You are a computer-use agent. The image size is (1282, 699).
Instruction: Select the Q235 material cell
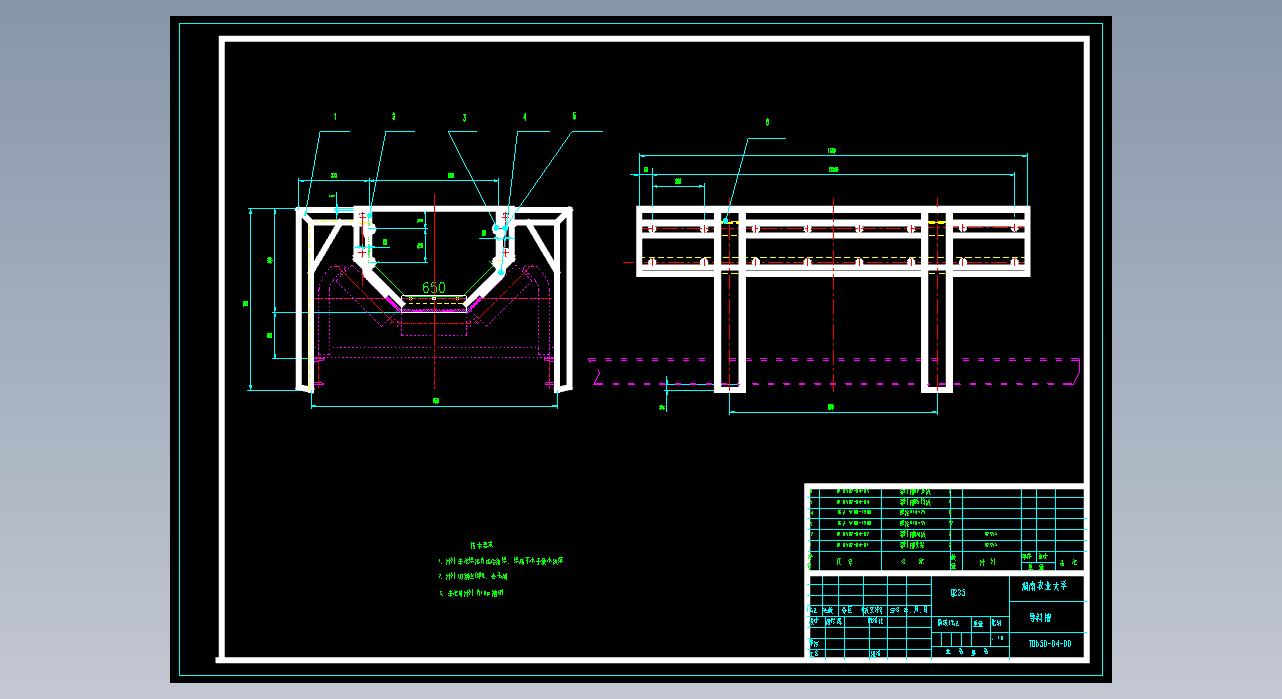[x=957, y=593]
